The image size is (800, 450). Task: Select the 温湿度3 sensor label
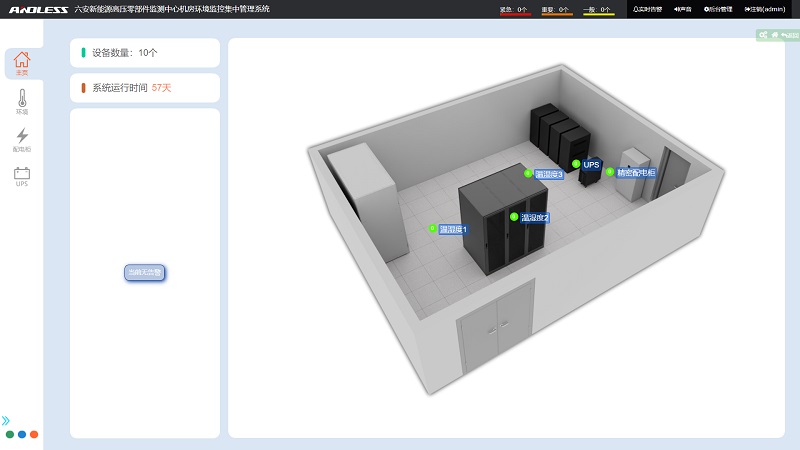[549, 174]
